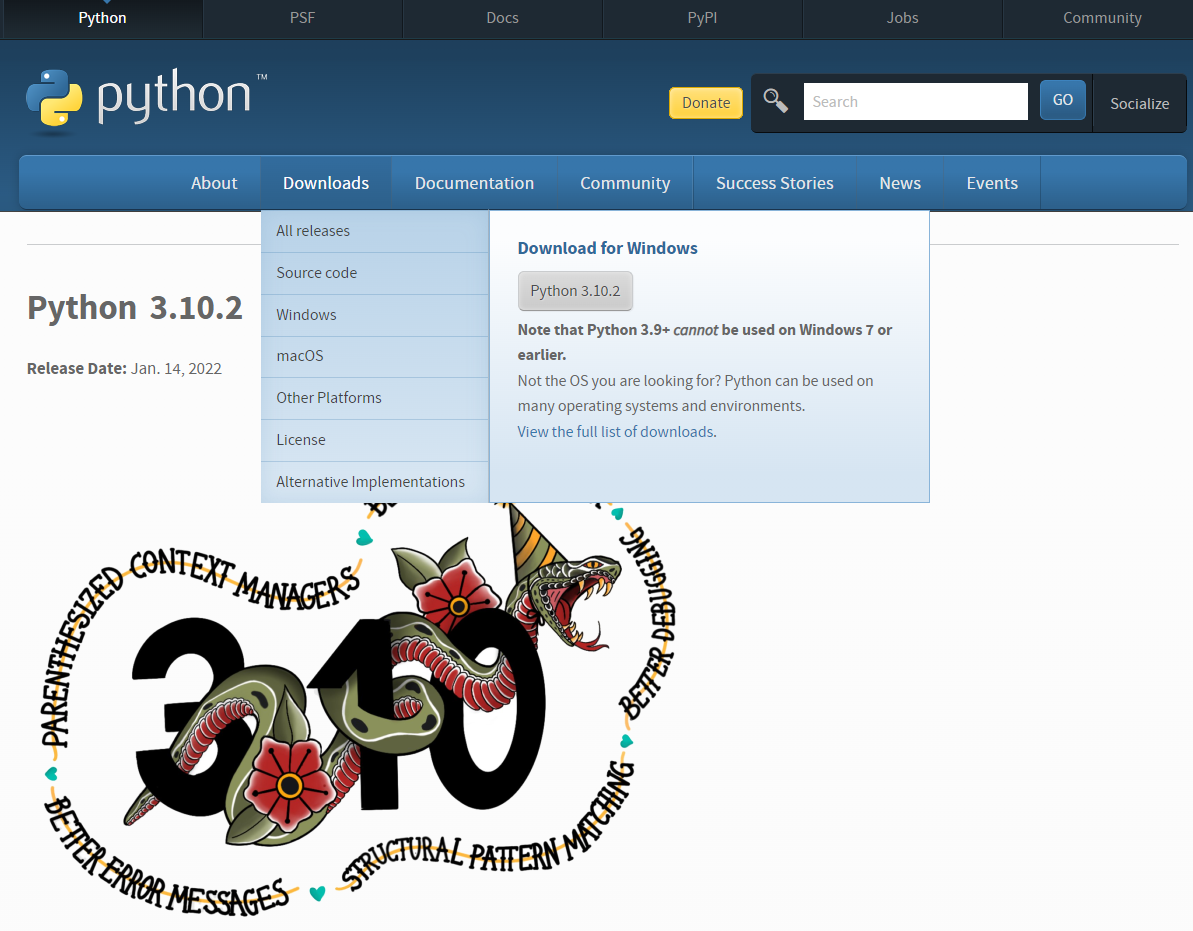Screen dimensions: 1193x931
Task: Go to the Docs top bar tab
Action: (502, 18)
